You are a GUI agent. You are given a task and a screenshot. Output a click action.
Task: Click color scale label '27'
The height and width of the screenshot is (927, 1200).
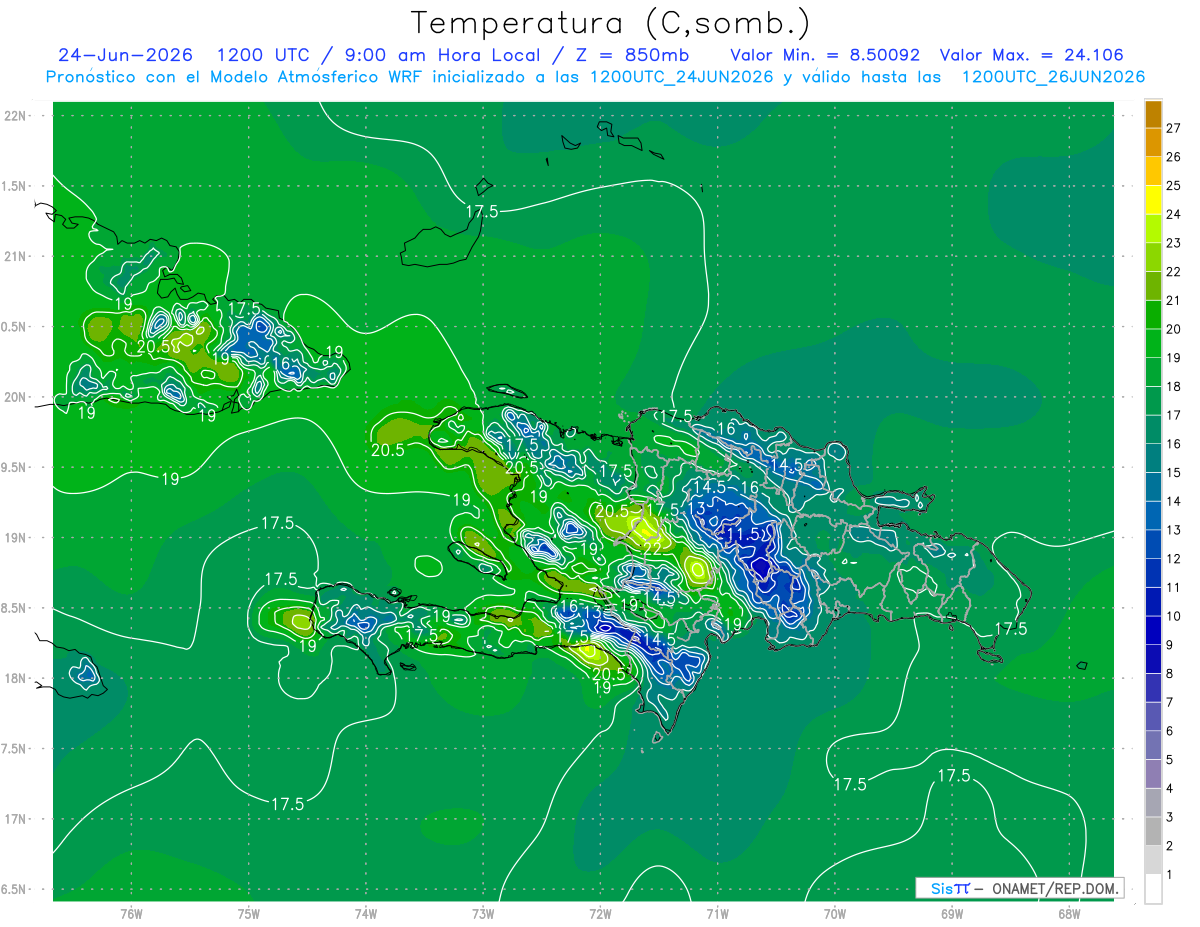click(x=1173, y=128)
